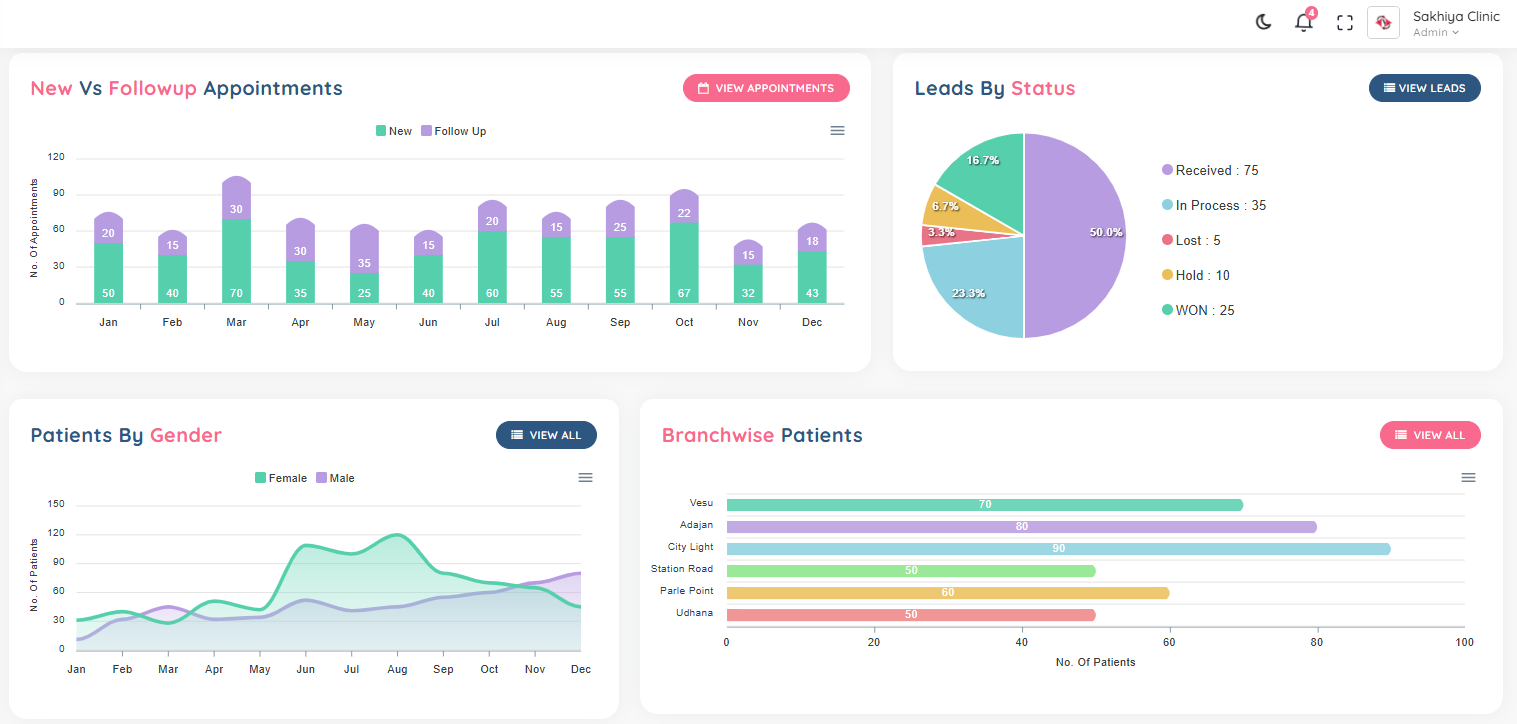Click the Sakhiya Clinic logo
The height and width of the screenshot is (724, 1517).
coord(1383,22)
